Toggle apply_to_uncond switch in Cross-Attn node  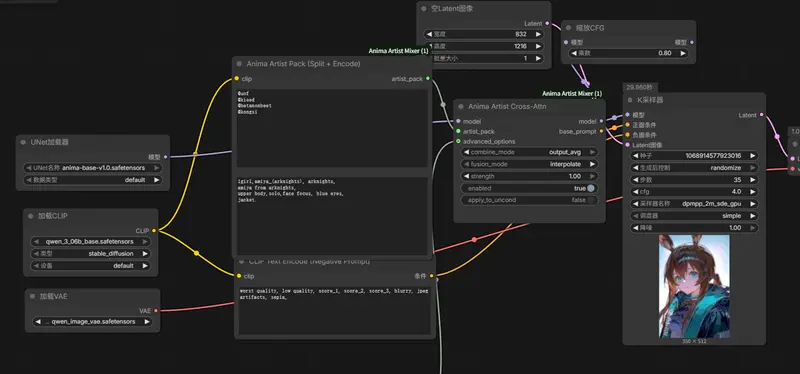tap(591, 200)
